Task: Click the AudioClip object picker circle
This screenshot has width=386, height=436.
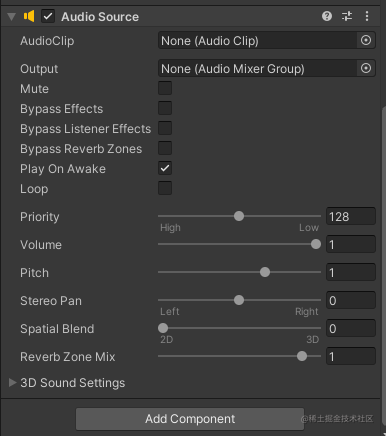Action: click(366, 40)
